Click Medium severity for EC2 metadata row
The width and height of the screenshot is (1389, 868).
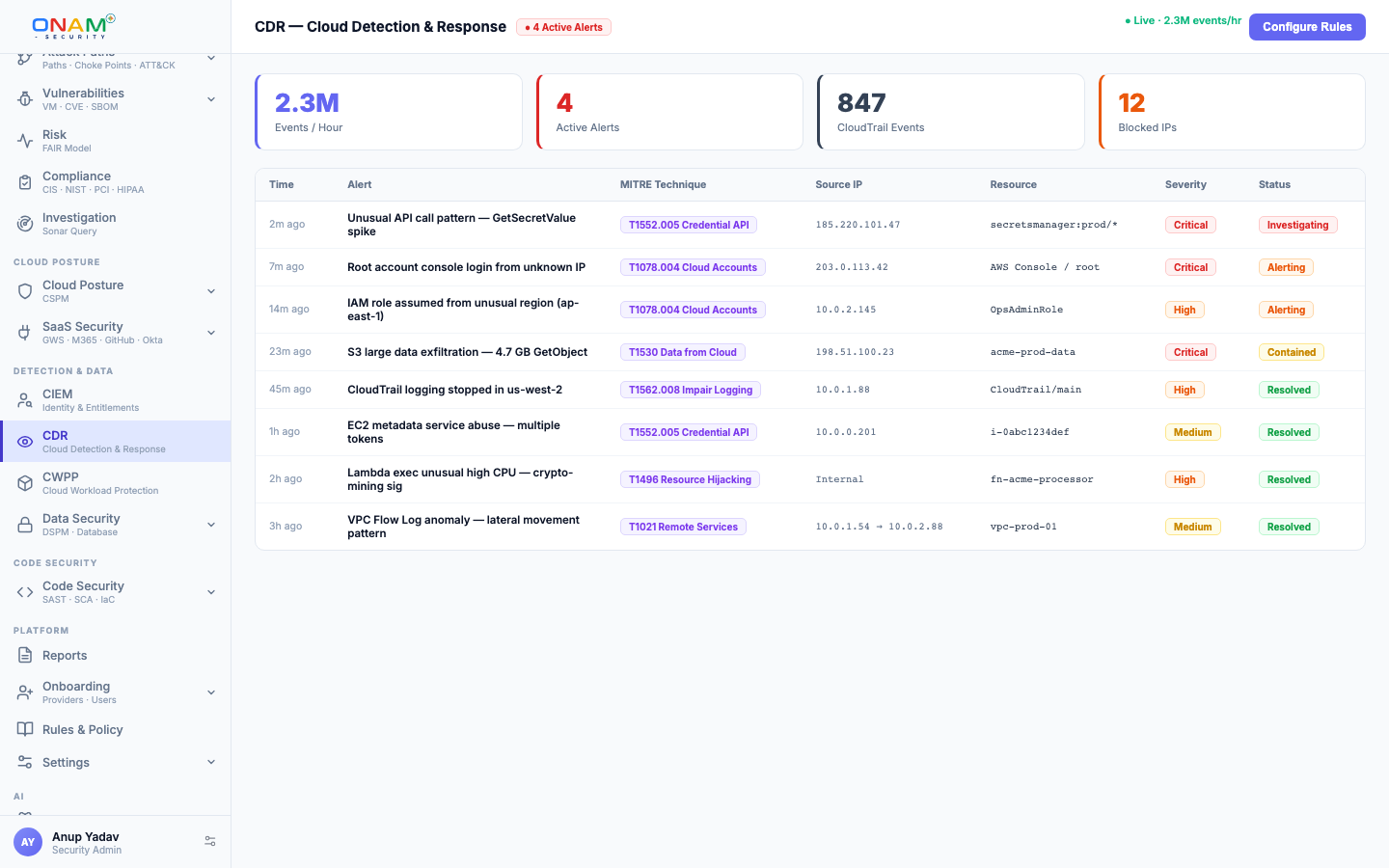click(1192, 432)
